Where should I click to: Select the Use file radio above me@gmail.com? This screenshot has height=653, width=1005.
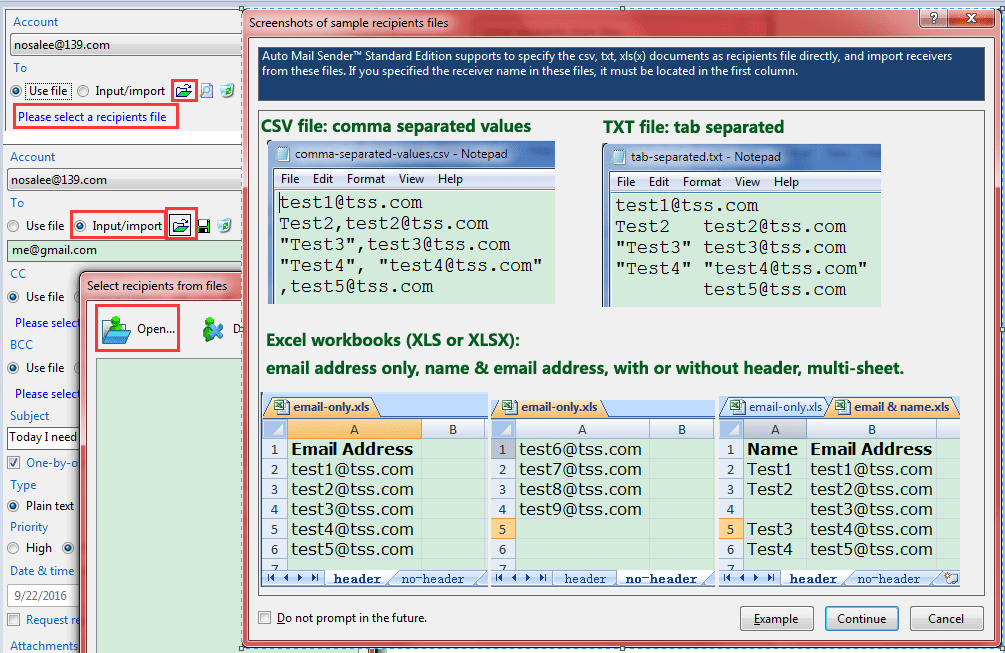[x=13, y=226]
